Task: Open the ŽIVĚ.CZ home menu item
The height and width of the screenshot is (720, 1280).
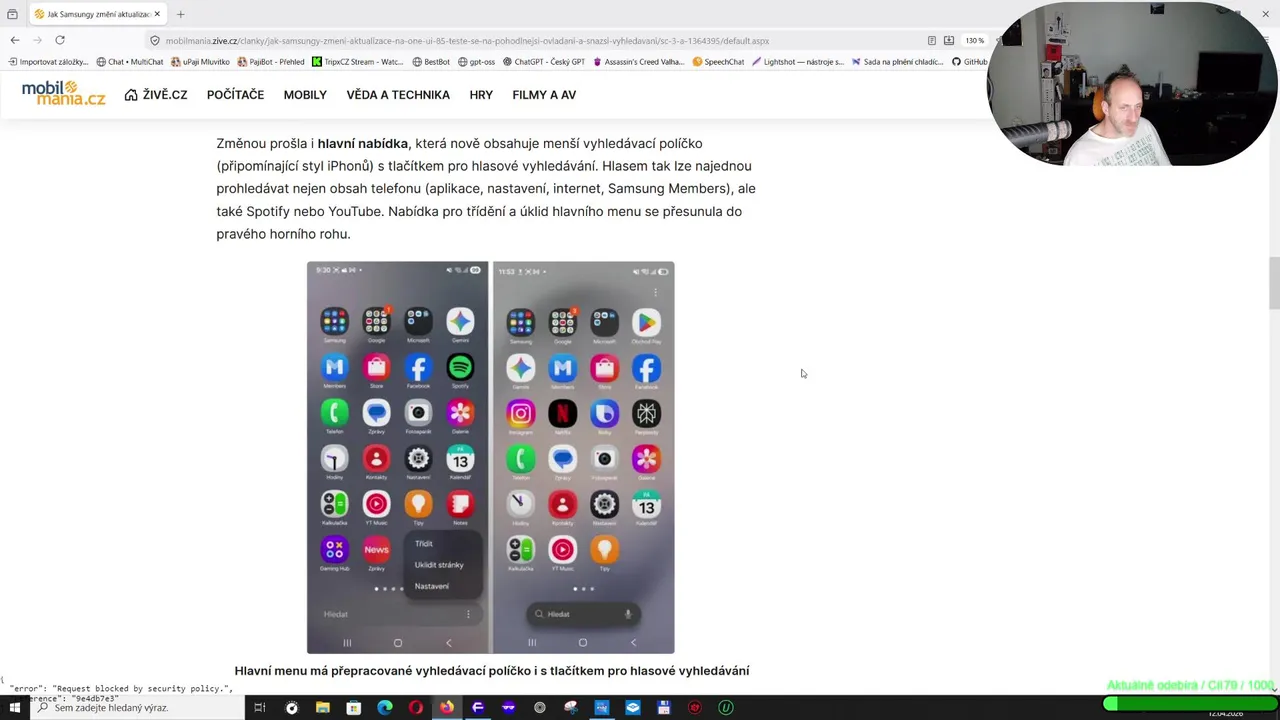Action: [156, 95]
